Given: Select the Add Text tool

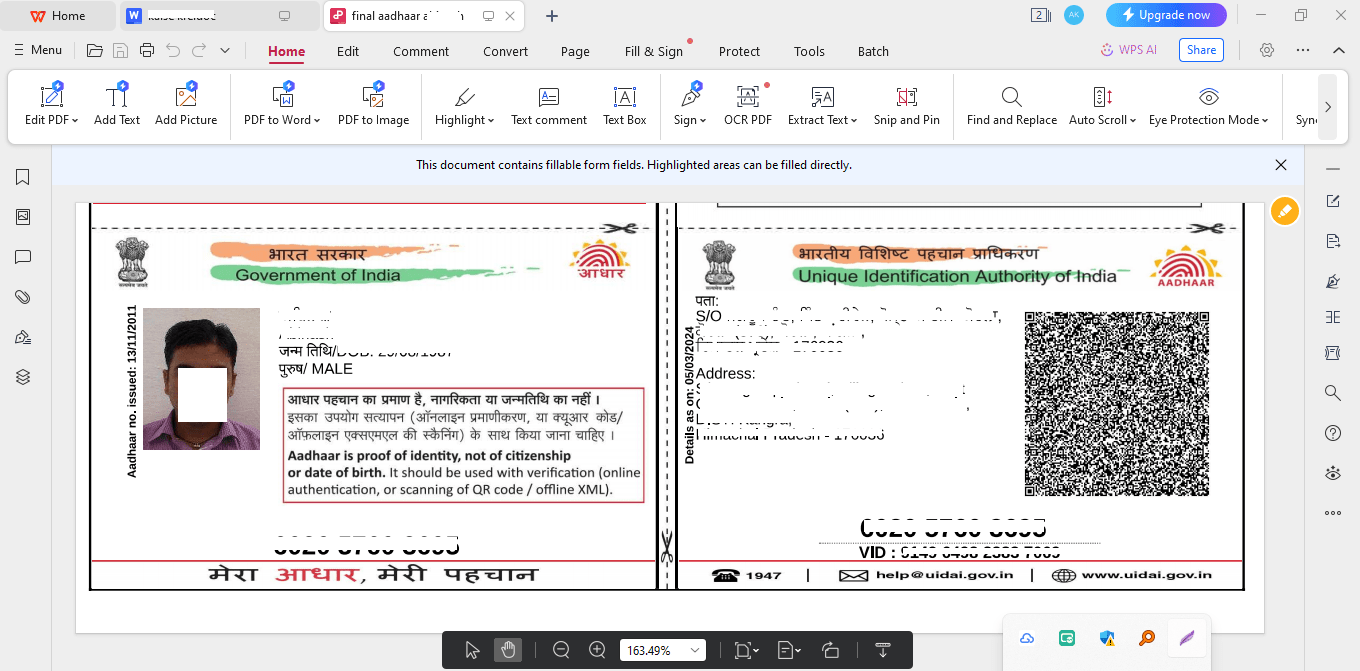Looking at the screenshot, I should (x=117, y=104).
